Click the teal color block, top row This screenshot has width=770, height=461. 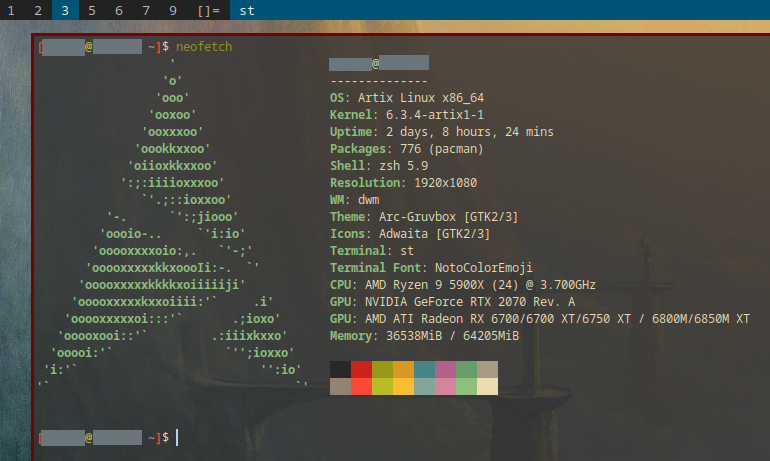pyautogui.click(x=424, y=370)
